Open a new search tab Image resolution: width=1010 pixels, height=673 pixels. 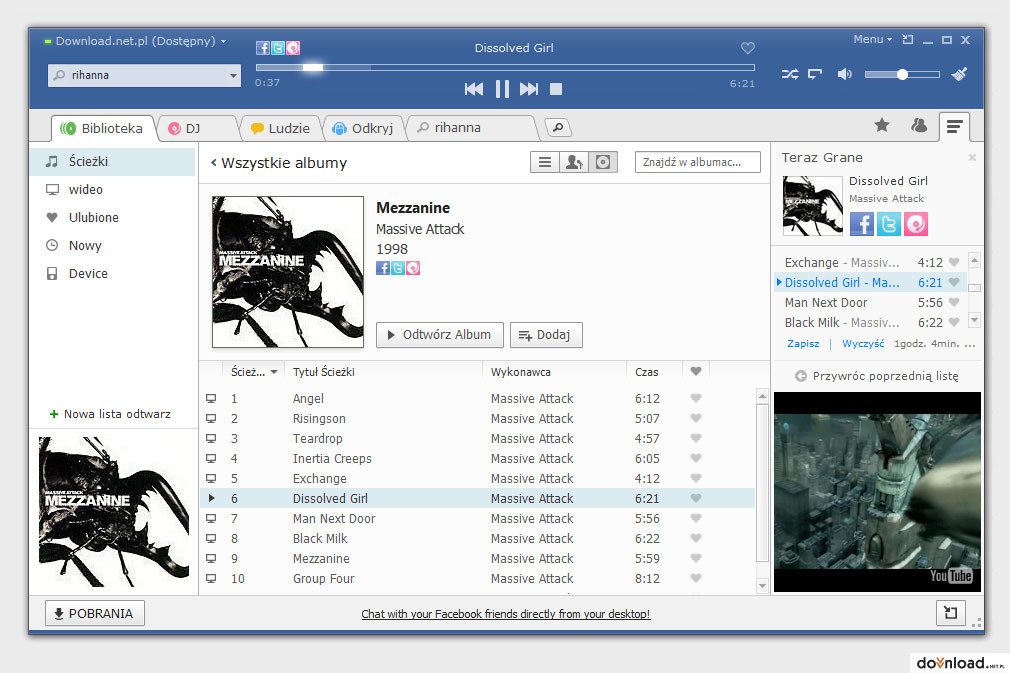click(x=558, y=128)
